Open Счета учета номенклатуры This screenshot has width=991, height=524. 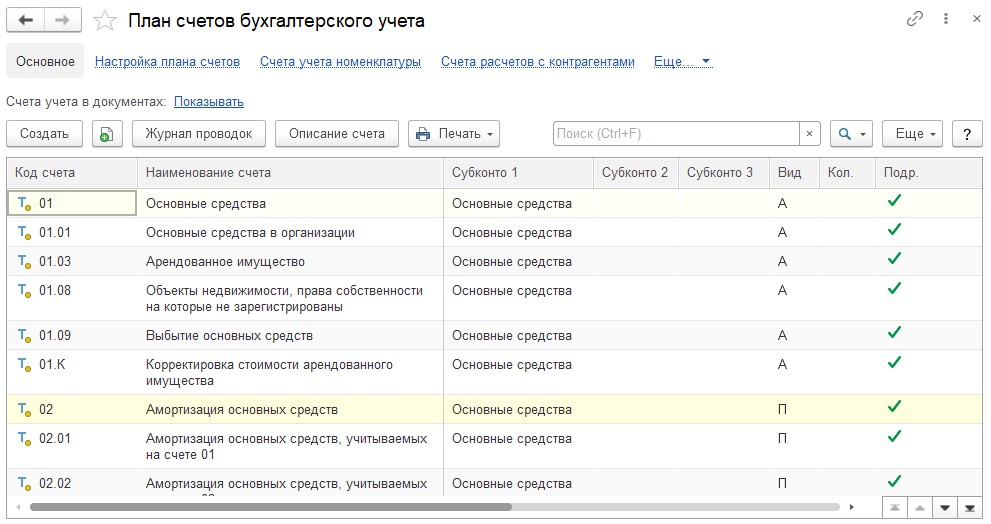coord(341,62)
